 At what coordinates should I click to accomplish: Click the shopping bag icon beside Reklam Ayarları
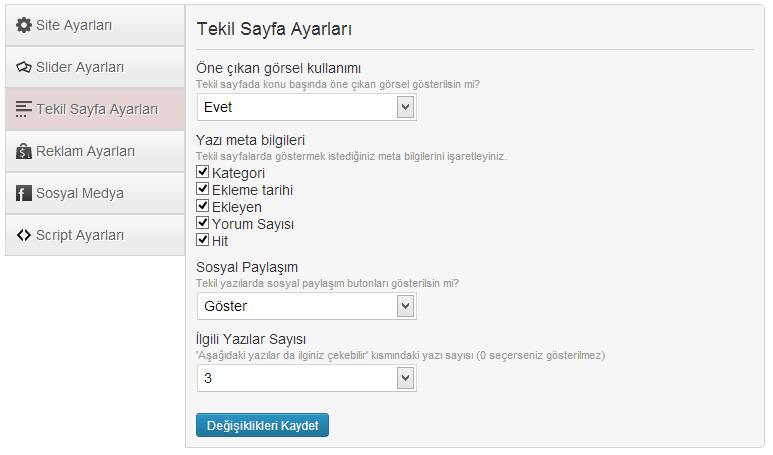[x=24, y=151]
